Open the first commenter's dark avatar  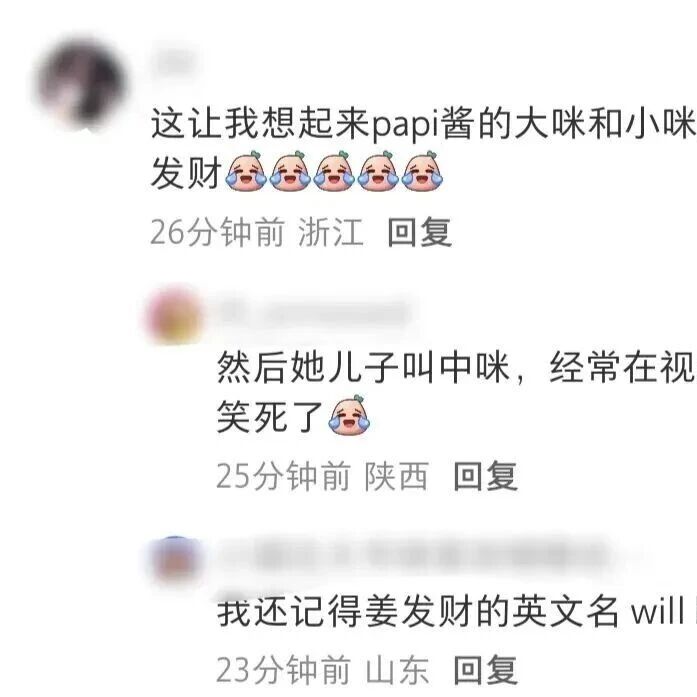pos(81,84)
